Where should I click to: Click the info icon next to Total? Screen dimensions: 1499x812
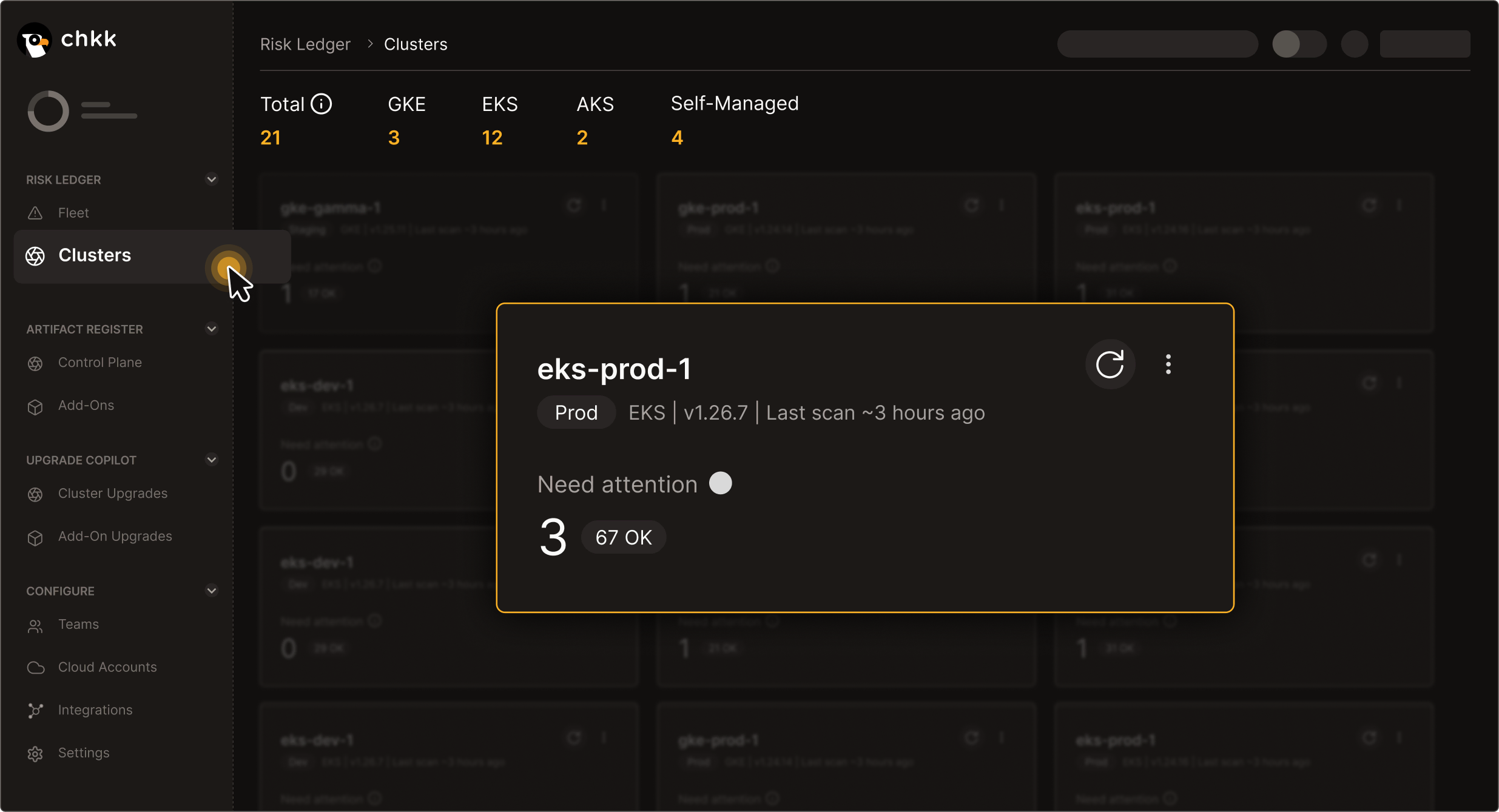322,103
